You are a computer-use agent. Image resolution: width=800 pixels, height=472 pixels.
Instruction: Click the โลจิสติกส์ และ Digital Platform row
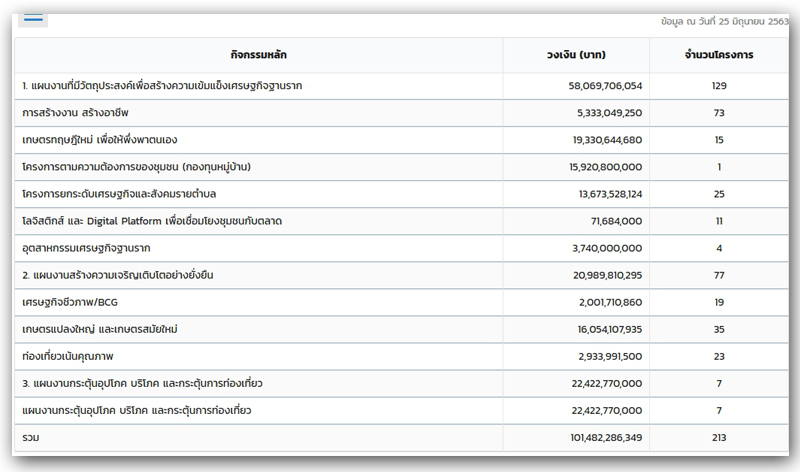(x=153, y=218)
